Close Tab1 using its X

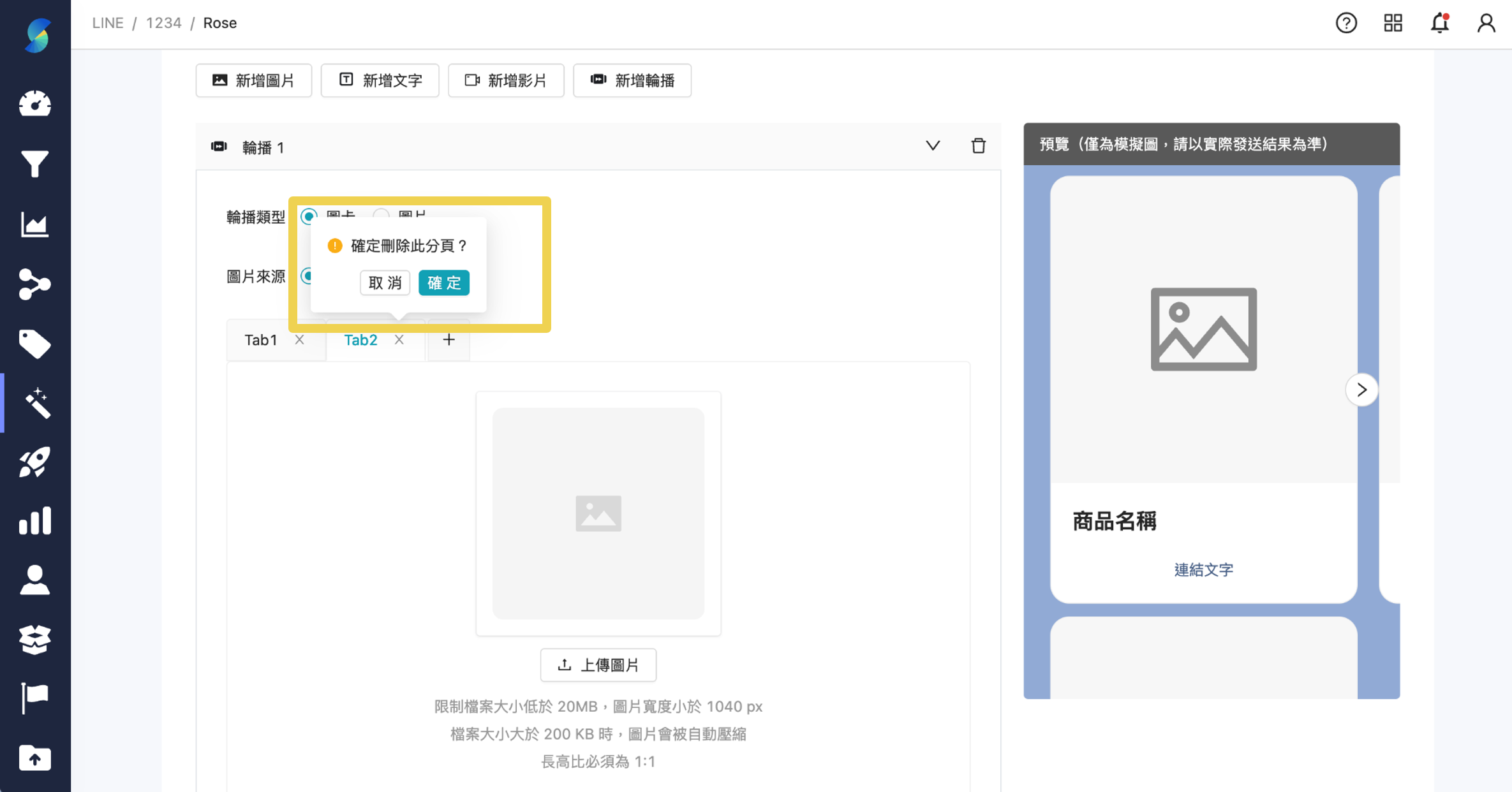(x=299, y=339)
